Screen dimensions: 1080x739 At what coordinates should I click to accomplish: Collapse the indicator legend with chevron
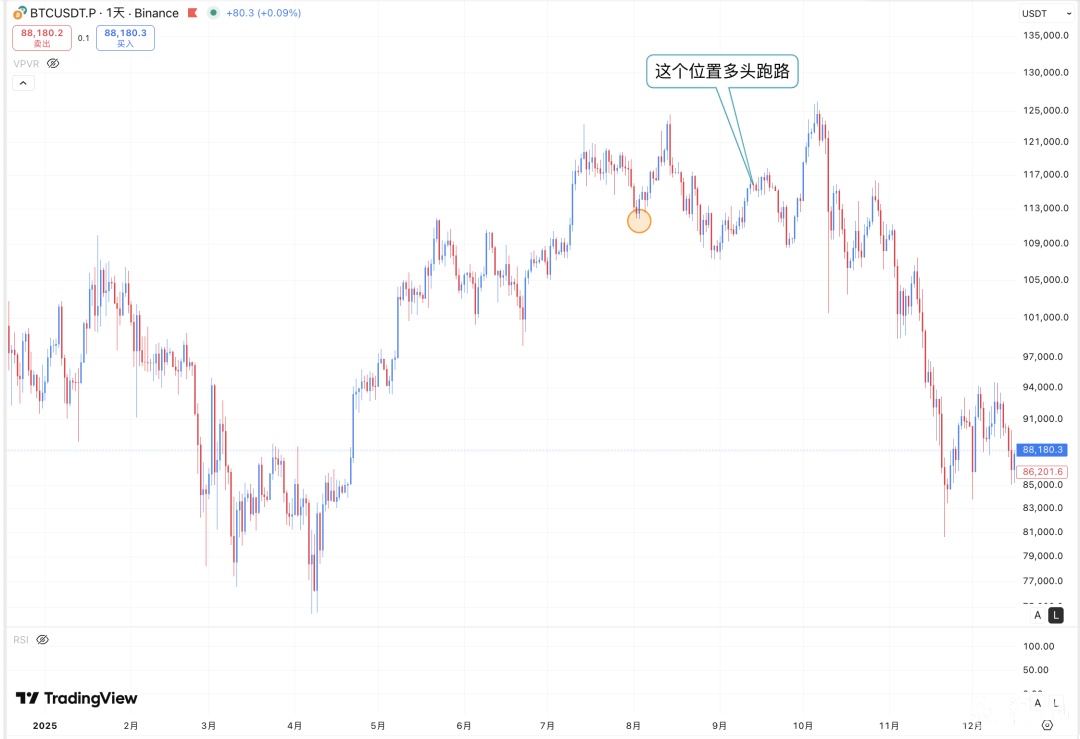(x=23, y=83)
